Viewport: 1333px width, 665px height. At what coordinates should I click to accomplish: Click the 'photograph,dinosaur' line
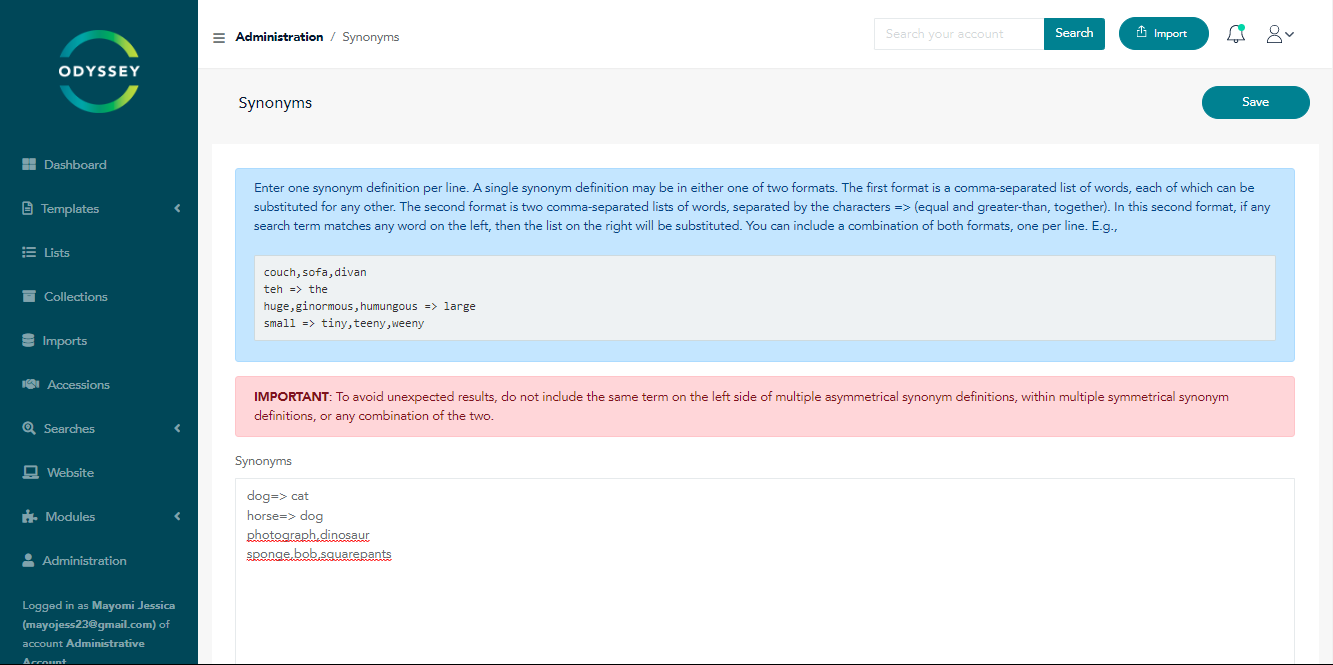pos(308,535)
